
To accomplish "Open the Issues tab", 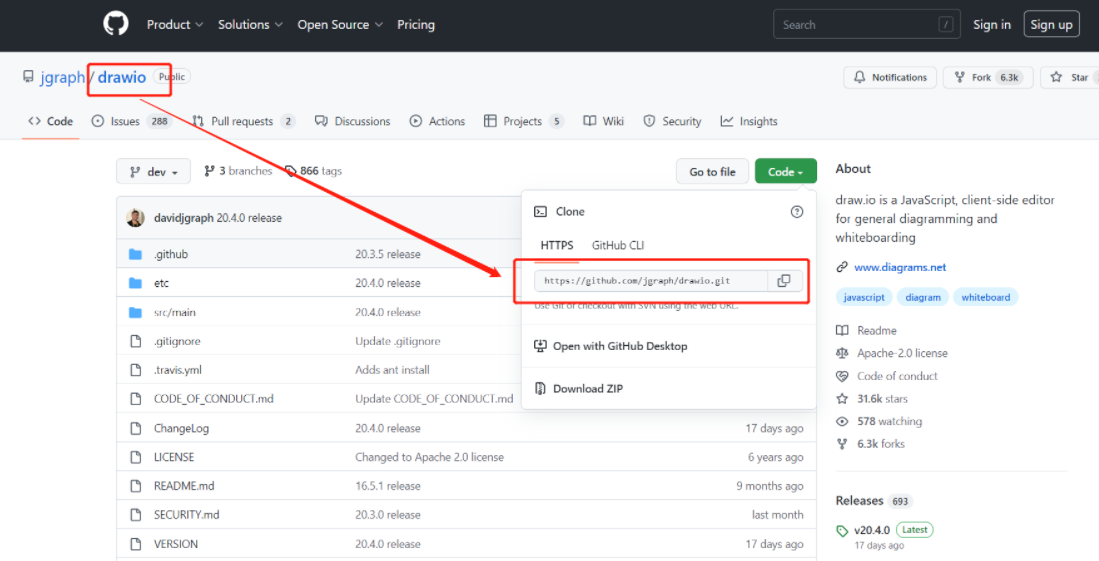I will [130, 121].
